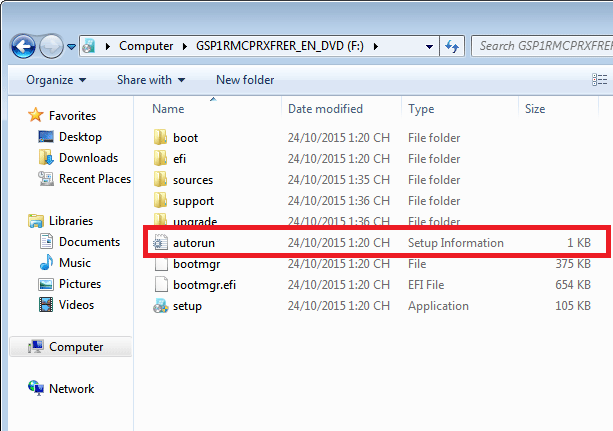This screenshot has height=431, width=613.
Task: Click the Computer breadcrumb in address bar
Action: (x=145, y=46)
